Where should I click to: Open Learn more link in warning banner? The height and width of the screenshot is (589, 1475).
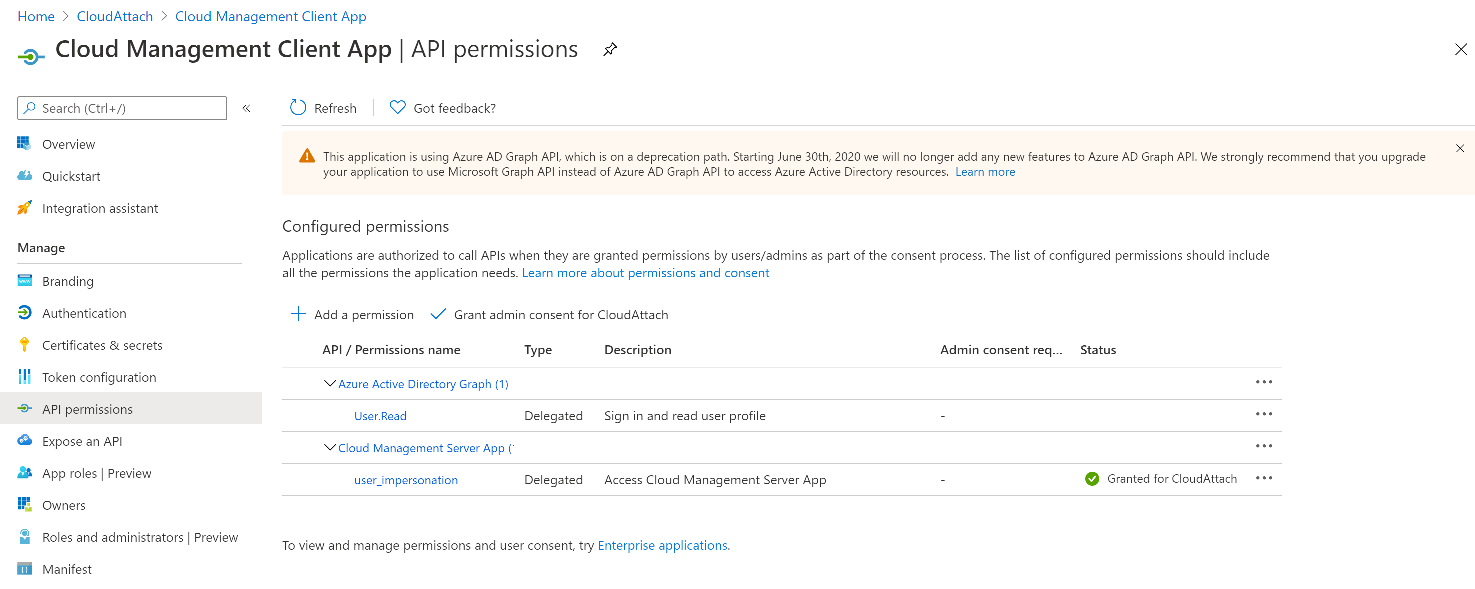click(985, 172)
